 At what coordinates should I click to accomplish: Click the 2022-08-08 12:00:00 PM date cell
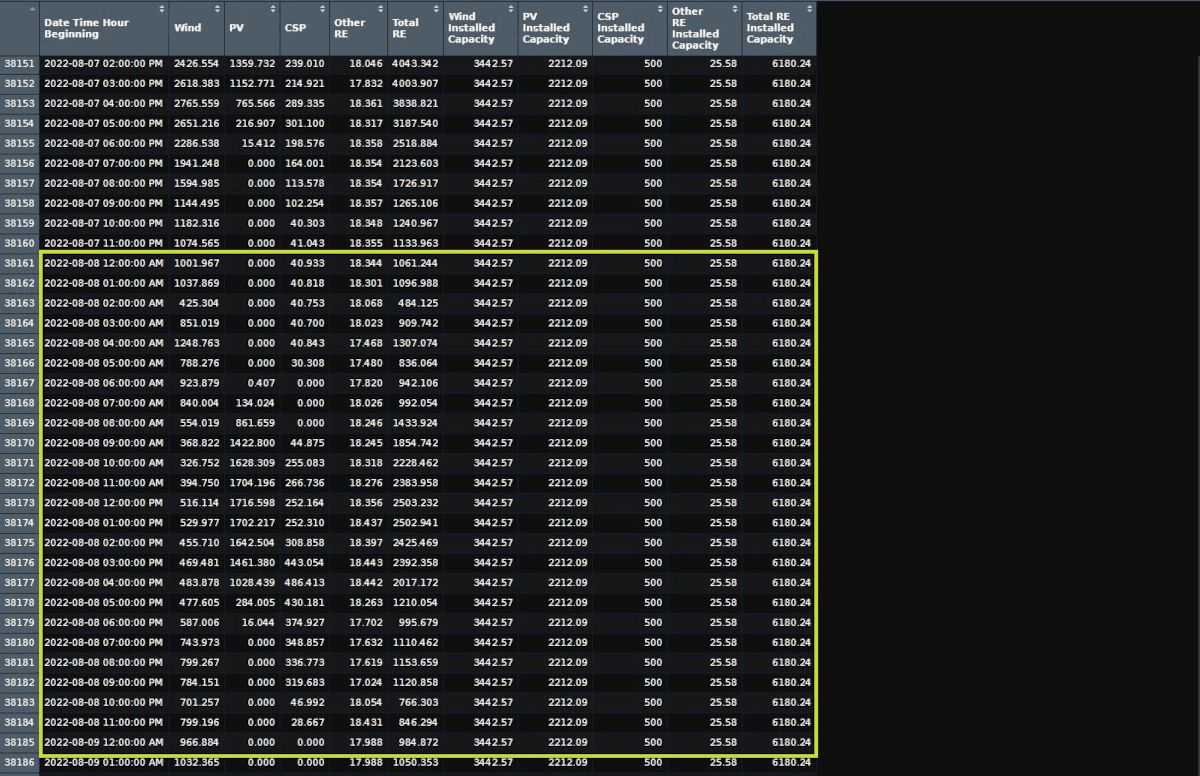(103, 503)
